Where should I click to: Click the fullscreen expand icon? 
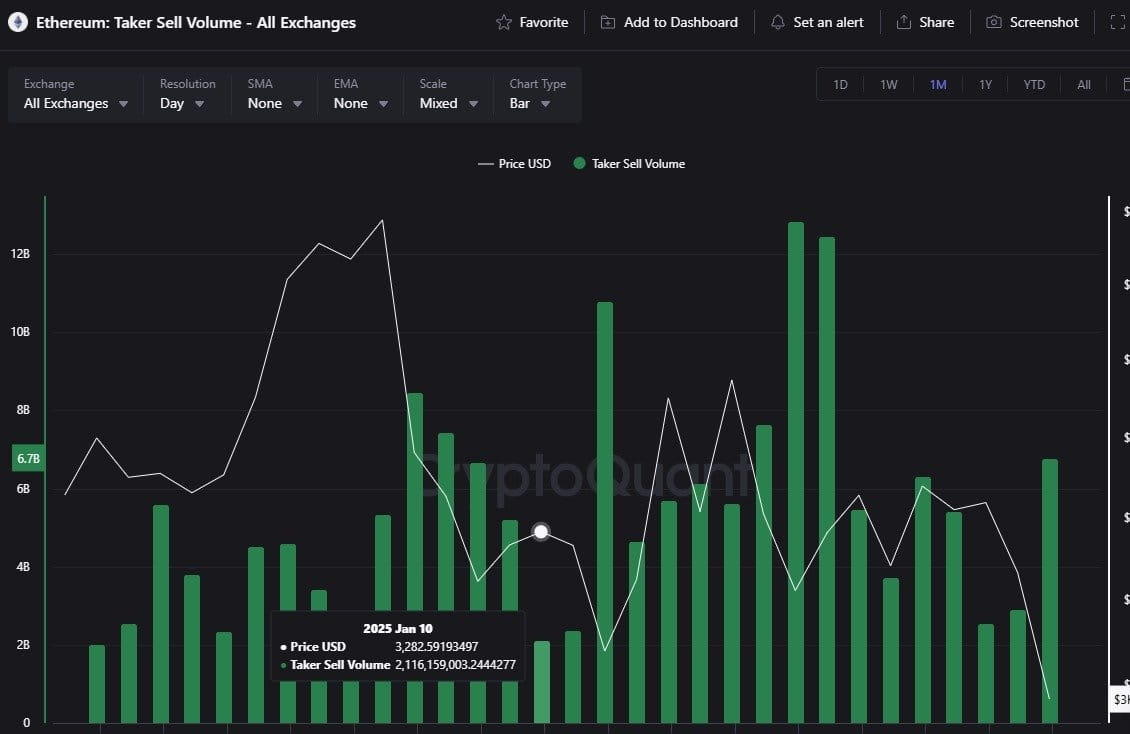[1118, 22]
